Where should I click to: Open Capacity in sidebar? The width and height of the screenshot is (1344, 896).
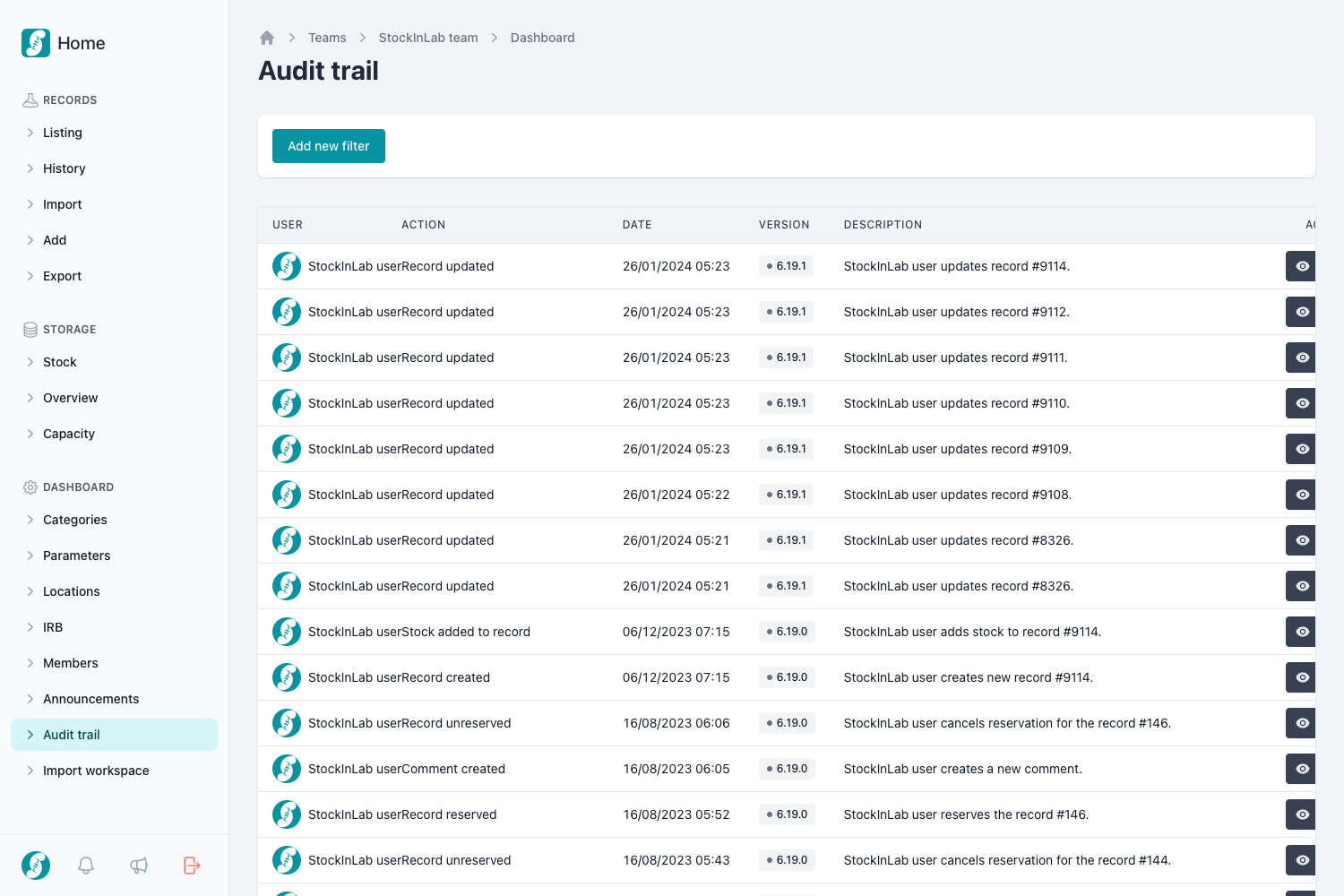(114, 434)
